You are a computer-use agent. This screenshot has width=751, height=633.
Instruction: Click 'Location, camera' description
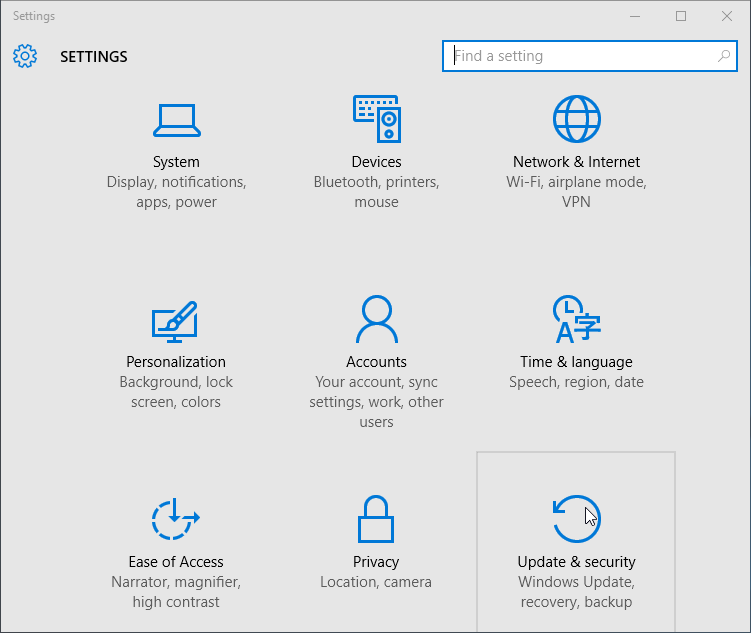point(376,582)
